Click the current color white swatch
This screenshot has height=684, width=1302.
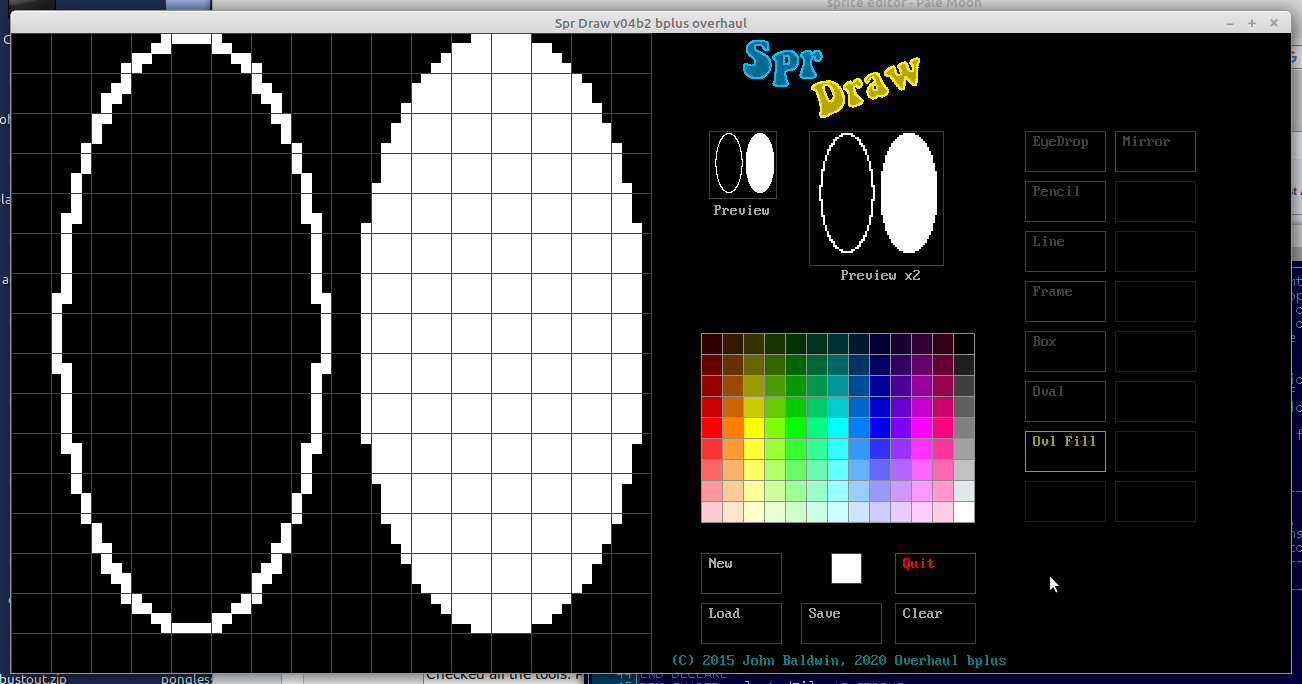tap(846, 568)
